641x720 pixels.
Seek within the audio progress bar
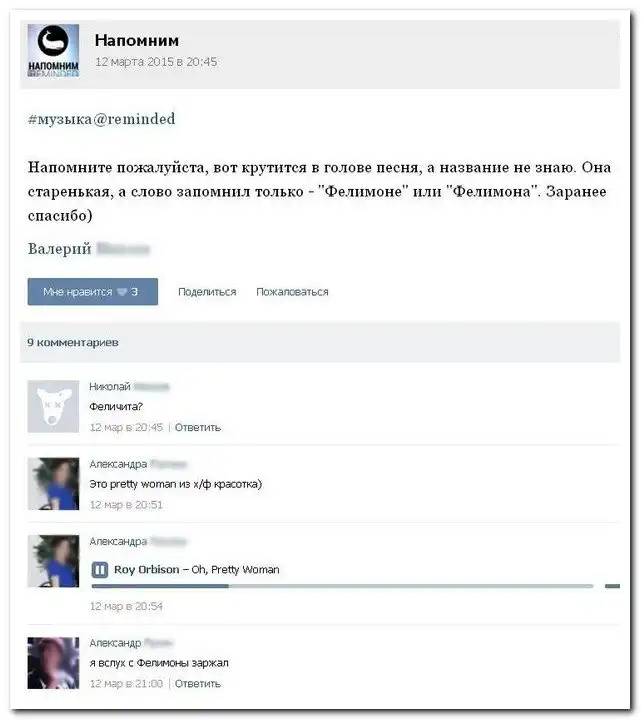[x=343, y=586]
